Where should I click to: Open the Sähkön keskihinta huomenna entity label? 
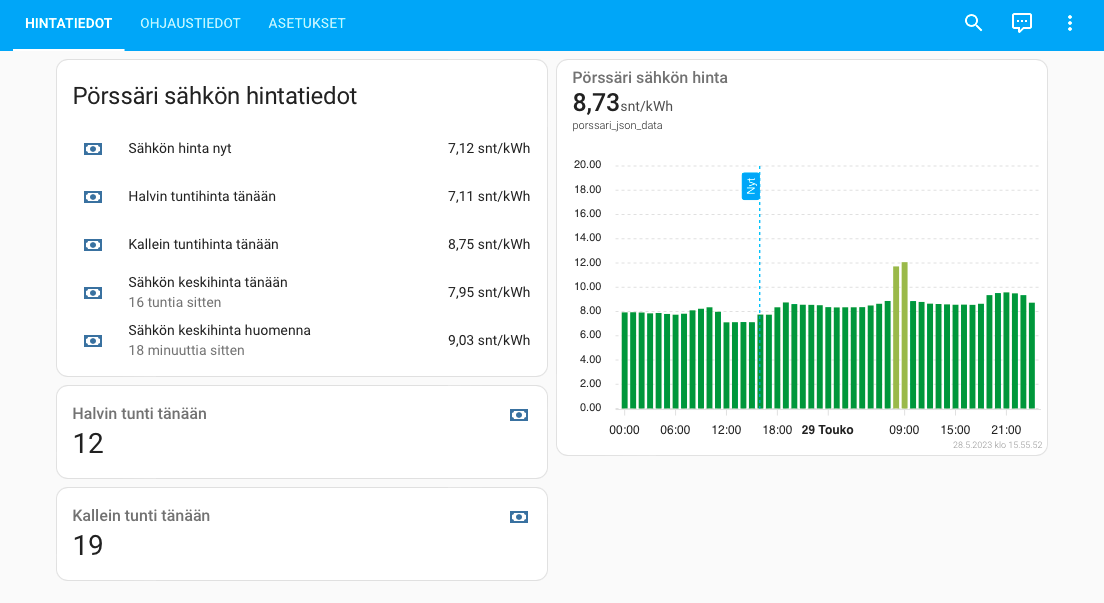219,330
